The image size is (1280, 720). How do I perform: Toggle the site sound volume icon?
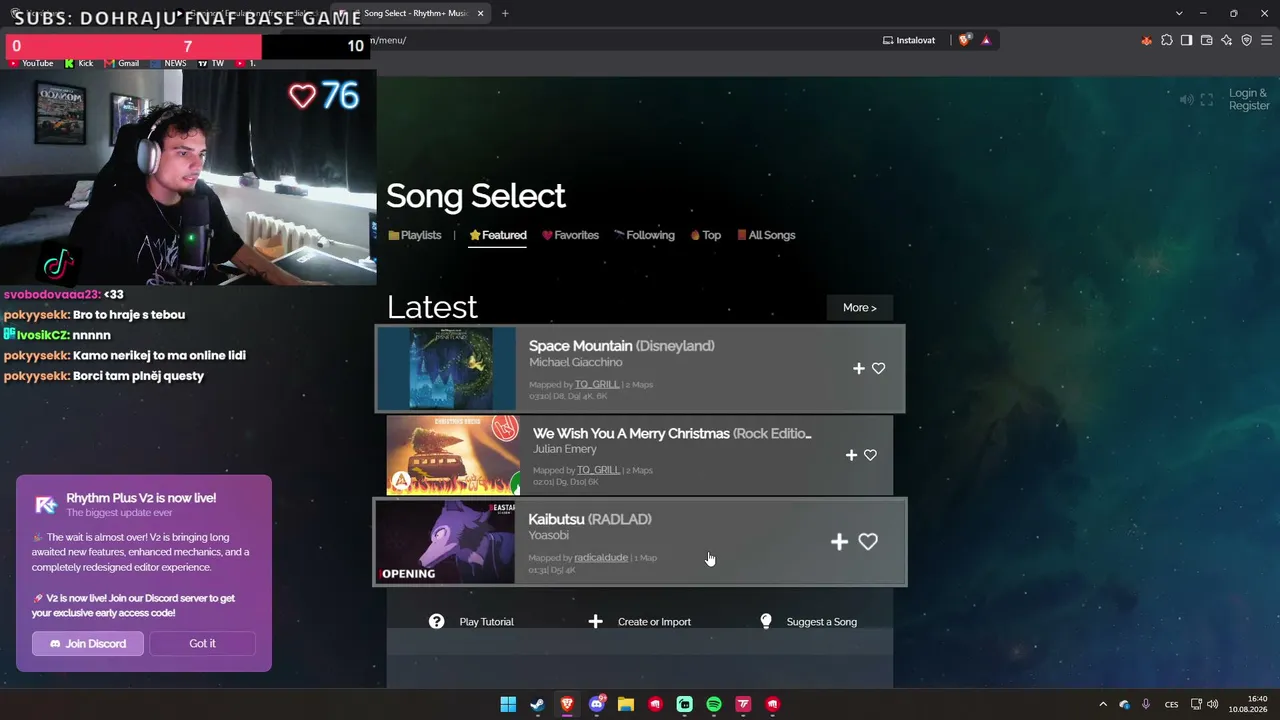[1186, 100]
